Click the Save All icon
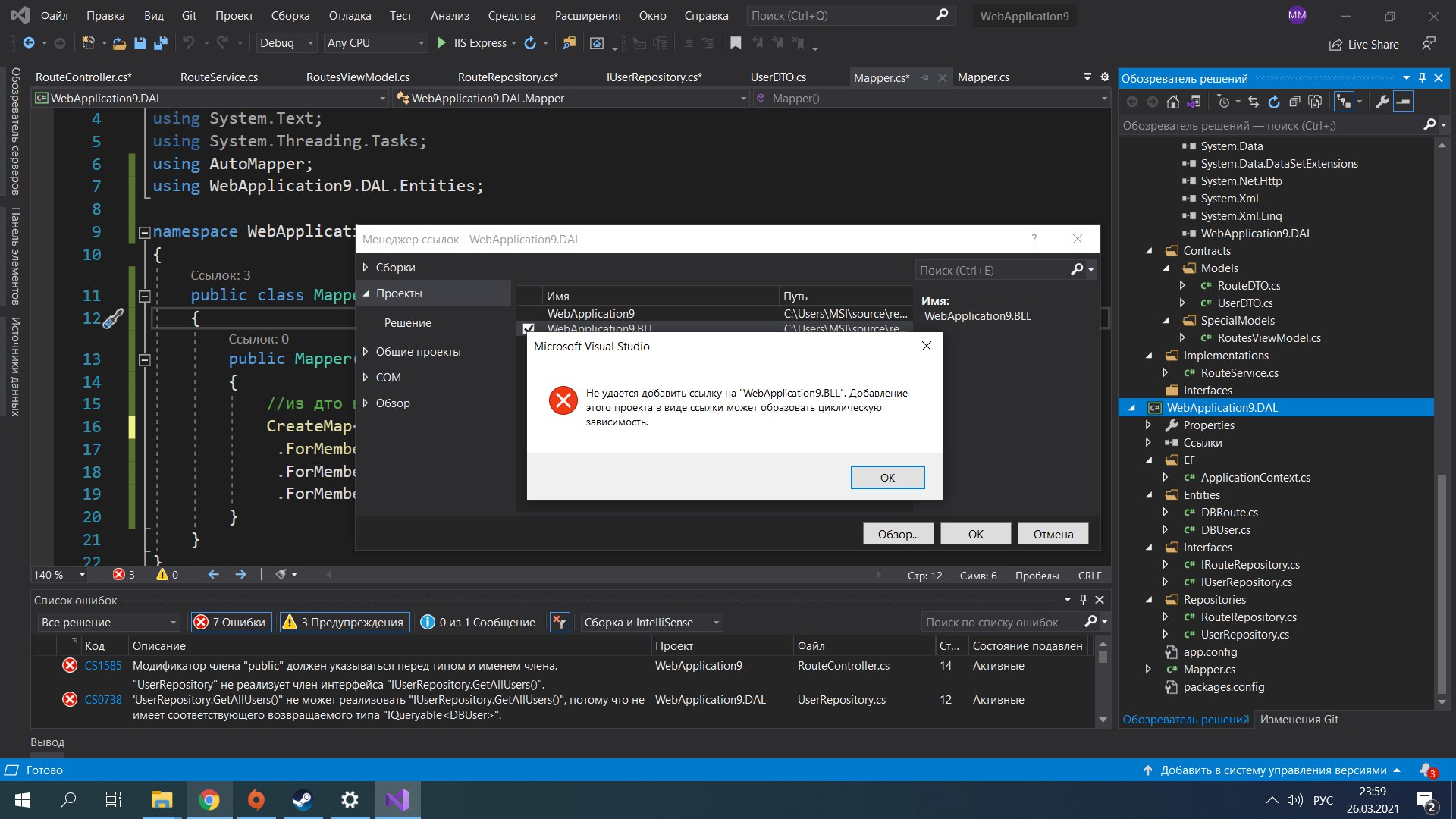This screenshot has width=1456, height=819. (160, 43)
